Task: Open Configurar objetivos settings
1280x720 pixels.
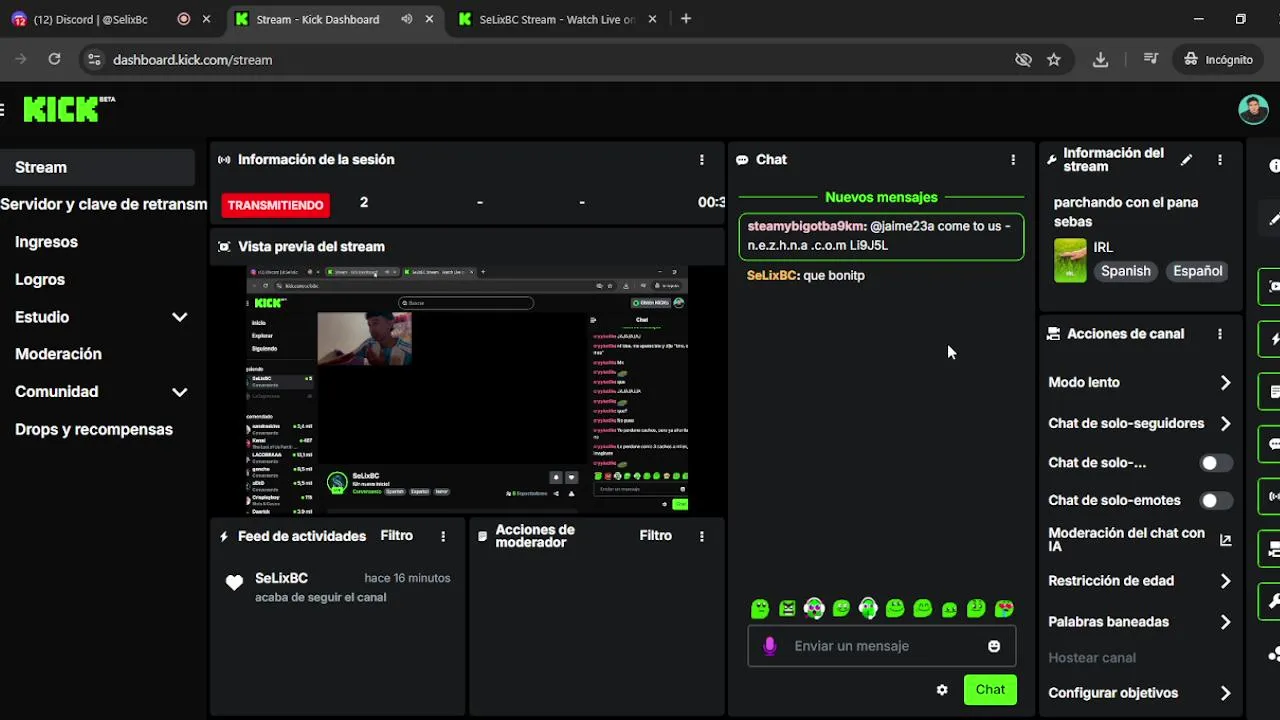Action: click(x=1140, y=693)
